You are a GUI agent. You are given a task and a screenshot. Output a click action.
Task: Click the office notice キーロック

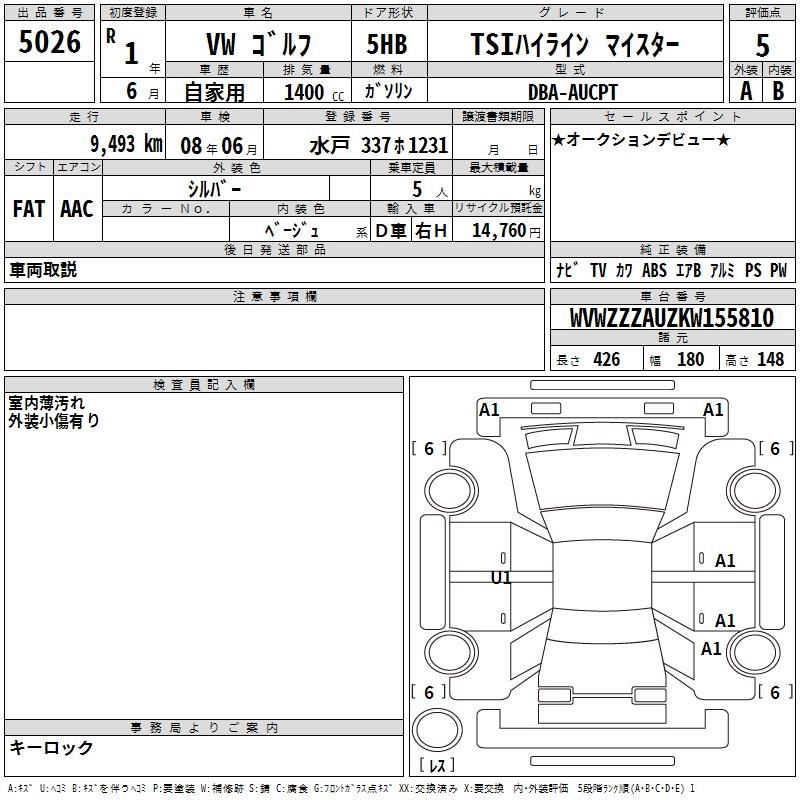pyautogui.click(x=52, y=747)
